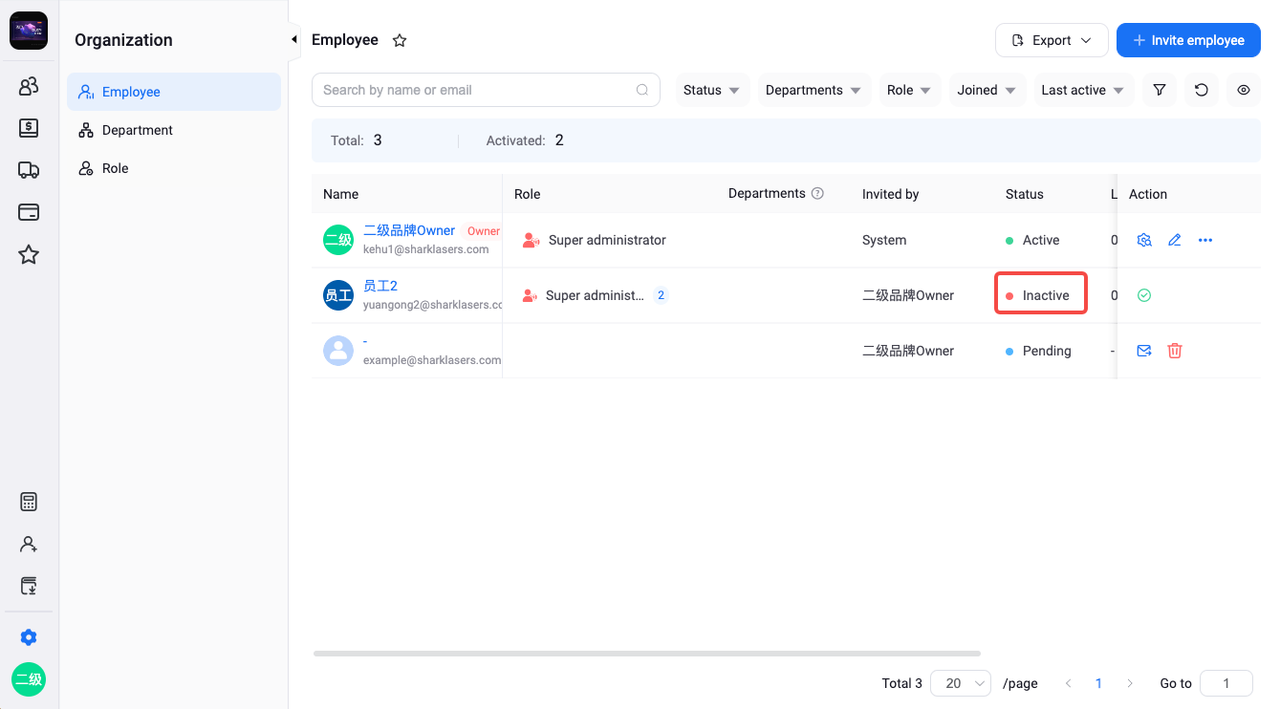Click the Name column header
The width and height of the screenshot is (1280, 709).
[x=340, y=194]
